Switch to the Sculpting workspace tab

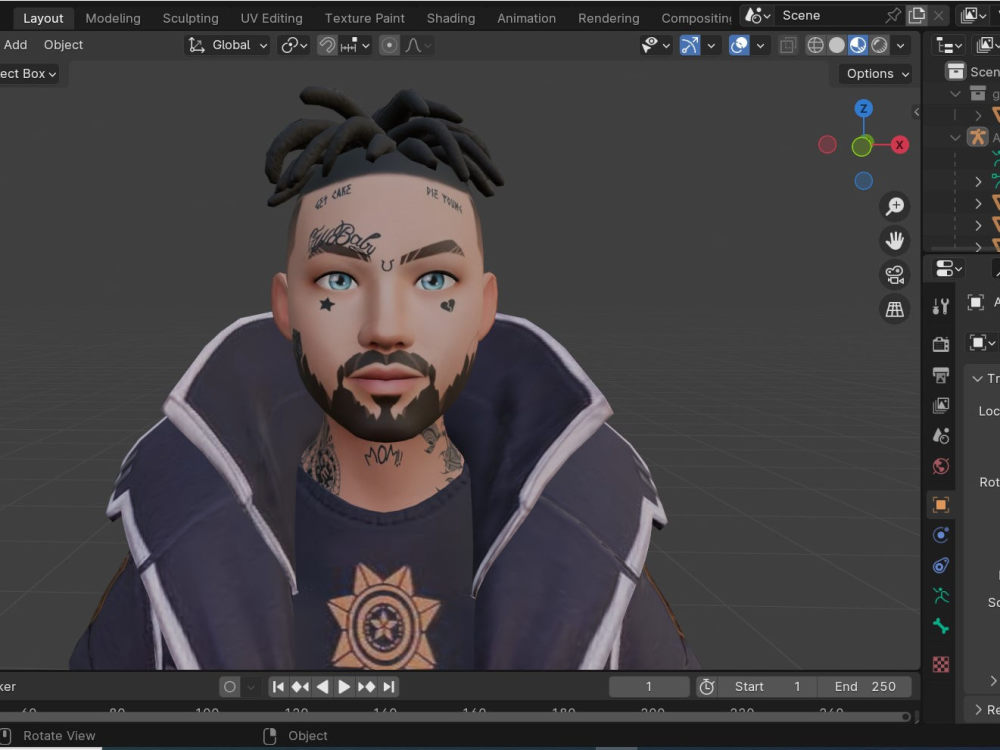[190, 17]
